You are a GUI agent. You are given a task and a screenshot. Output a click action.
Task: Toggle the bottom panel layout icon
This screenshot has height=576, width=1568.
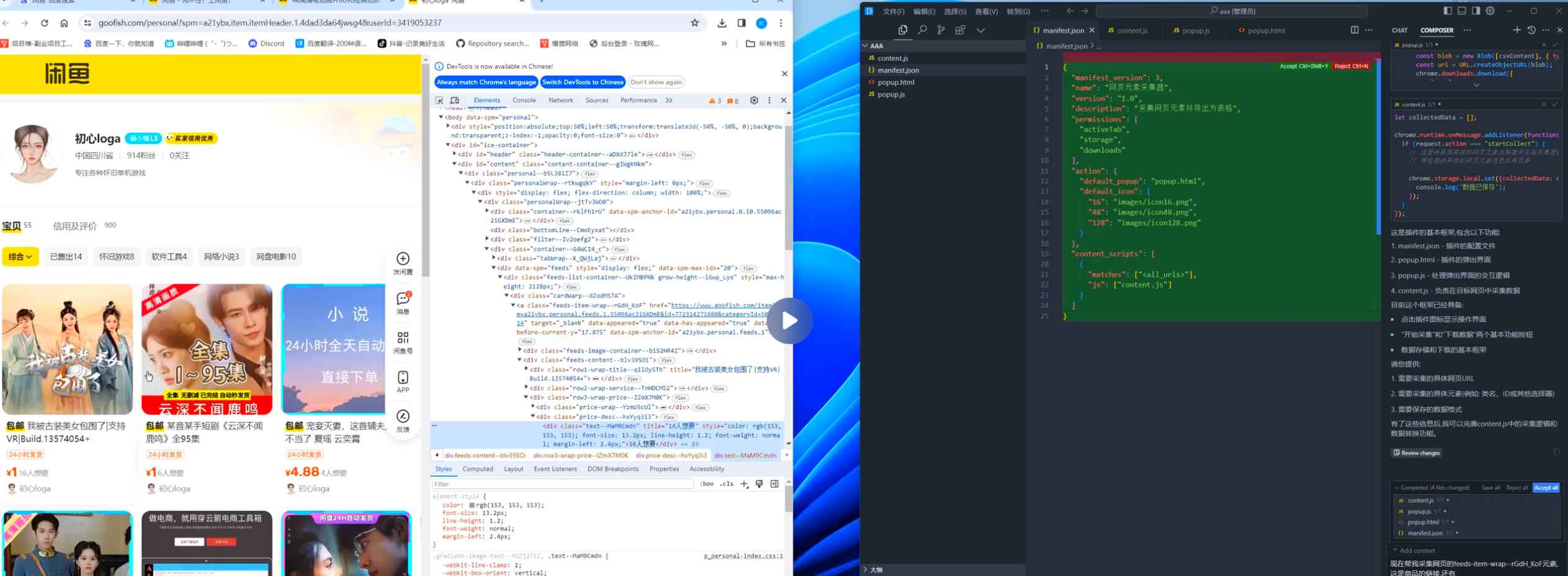click(1462, 11)
